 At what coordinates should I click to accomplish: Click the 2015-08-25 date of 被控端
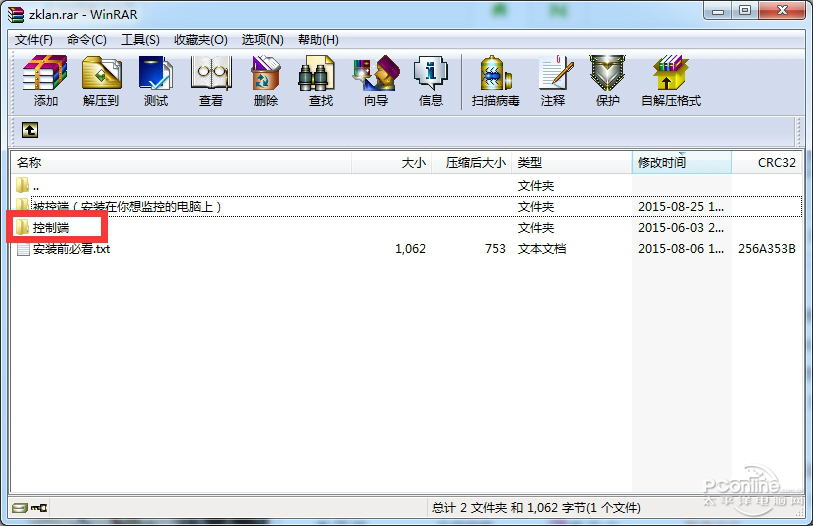pyautogui.click(x=681, y=206)
